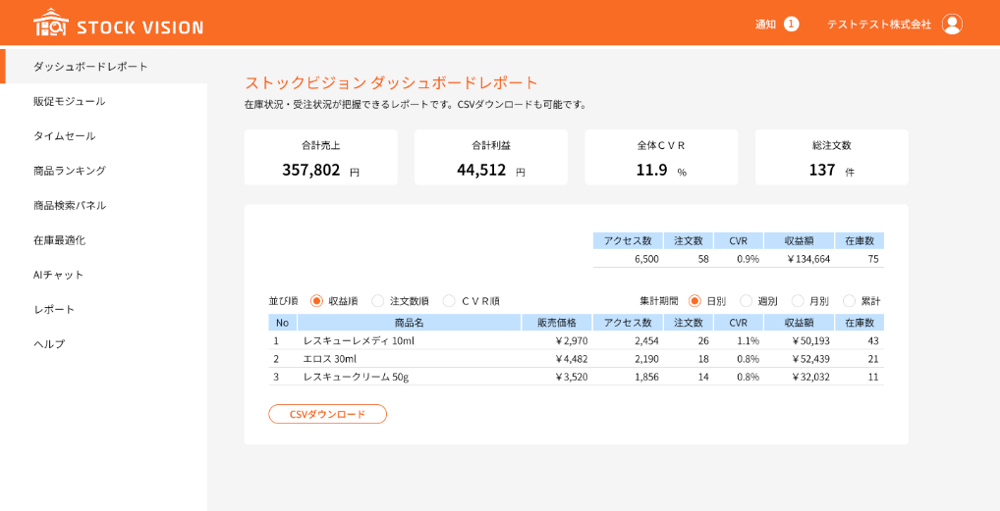Open 販促モジュール in the sidebar

[x=69, y=101]
